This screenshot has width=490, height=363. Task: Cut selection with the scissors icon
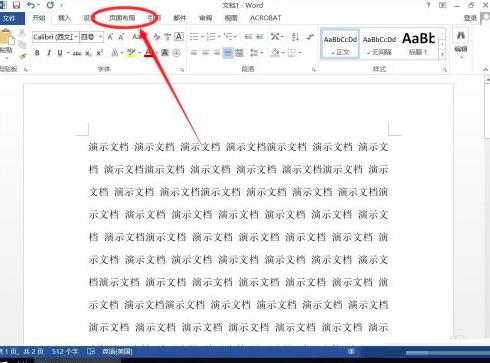pos(22,33)
